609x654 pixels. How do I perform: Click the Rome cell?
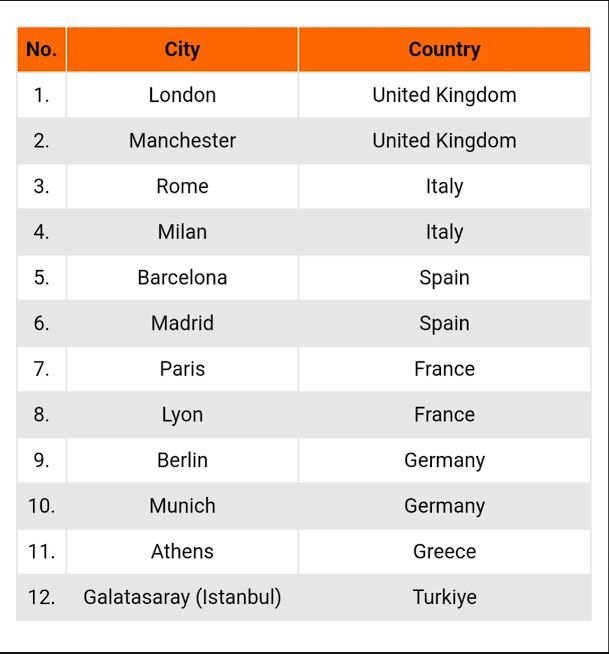(182, 186)
